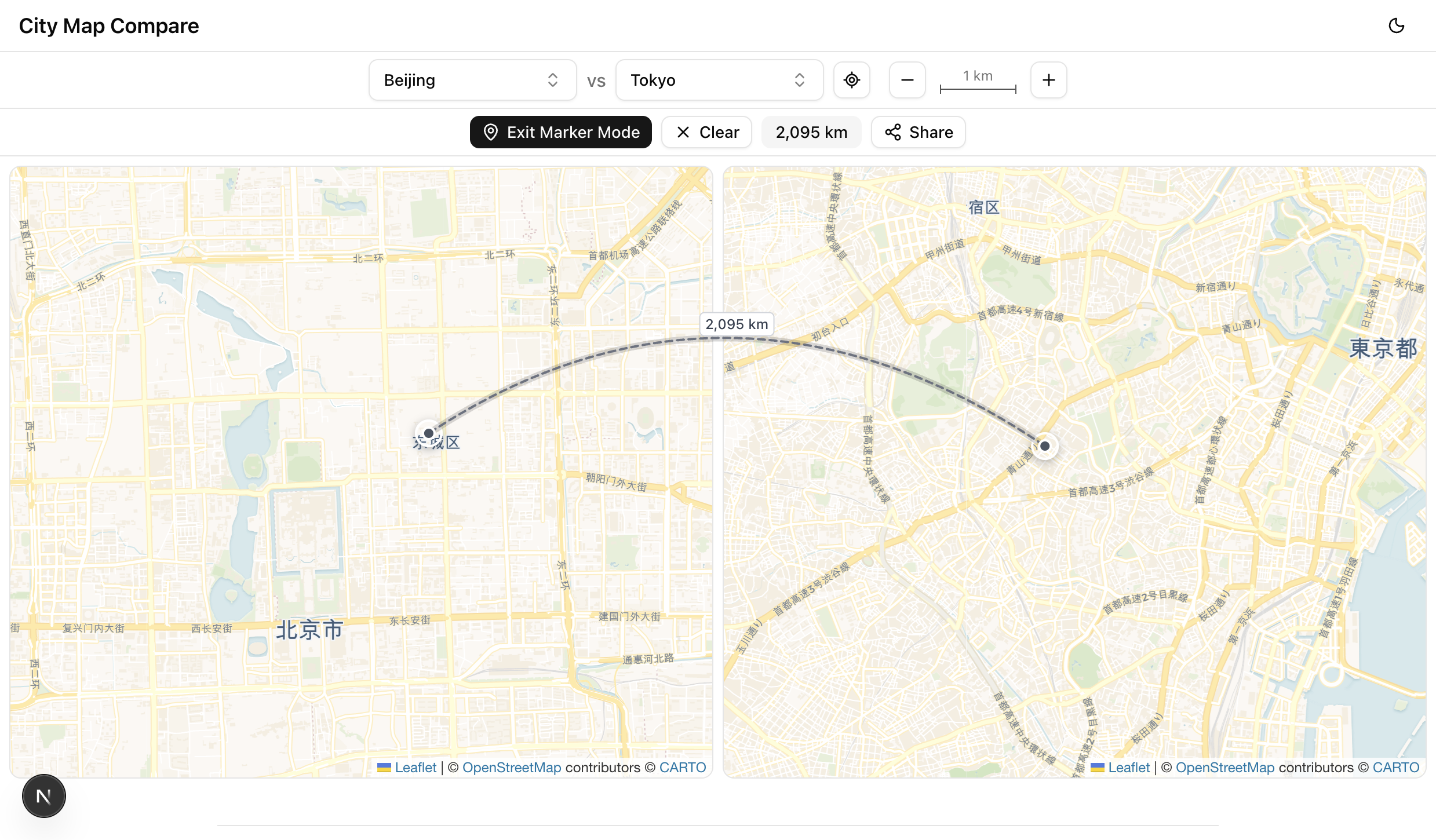Open the Leaflet link on the Beijing map
Screen dimensions: 1436x840
tap(415, 768)
